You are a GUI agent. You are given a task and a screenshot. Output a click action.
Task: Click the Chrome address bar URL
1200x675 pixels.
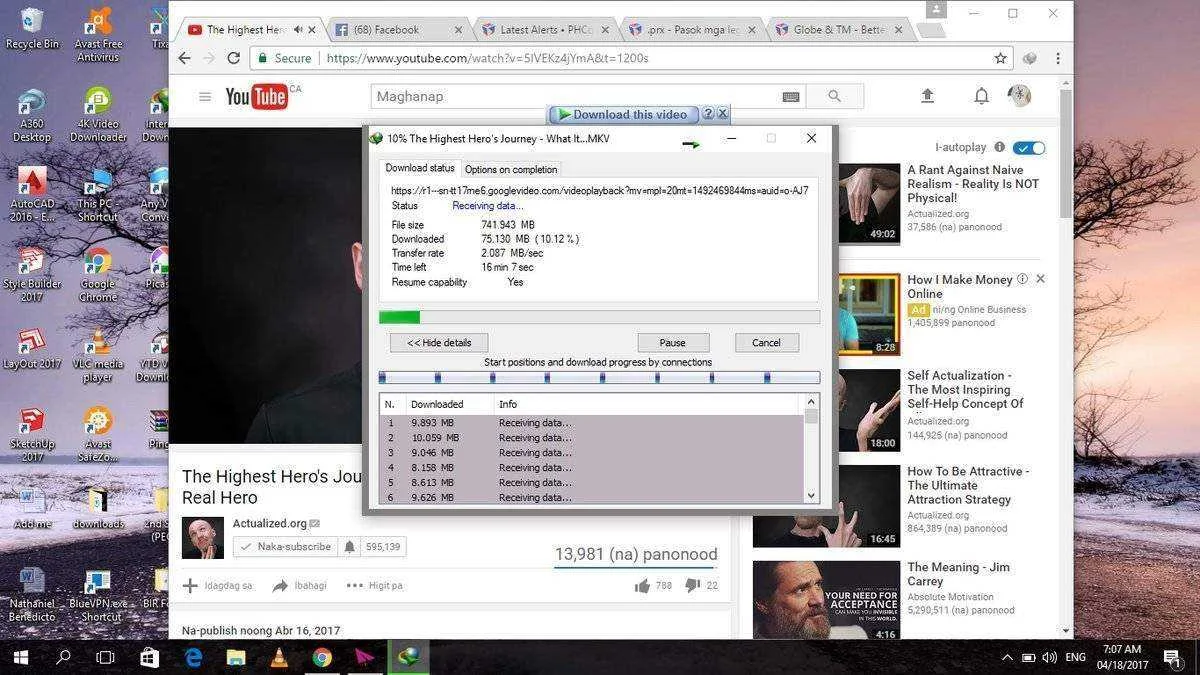488,58
